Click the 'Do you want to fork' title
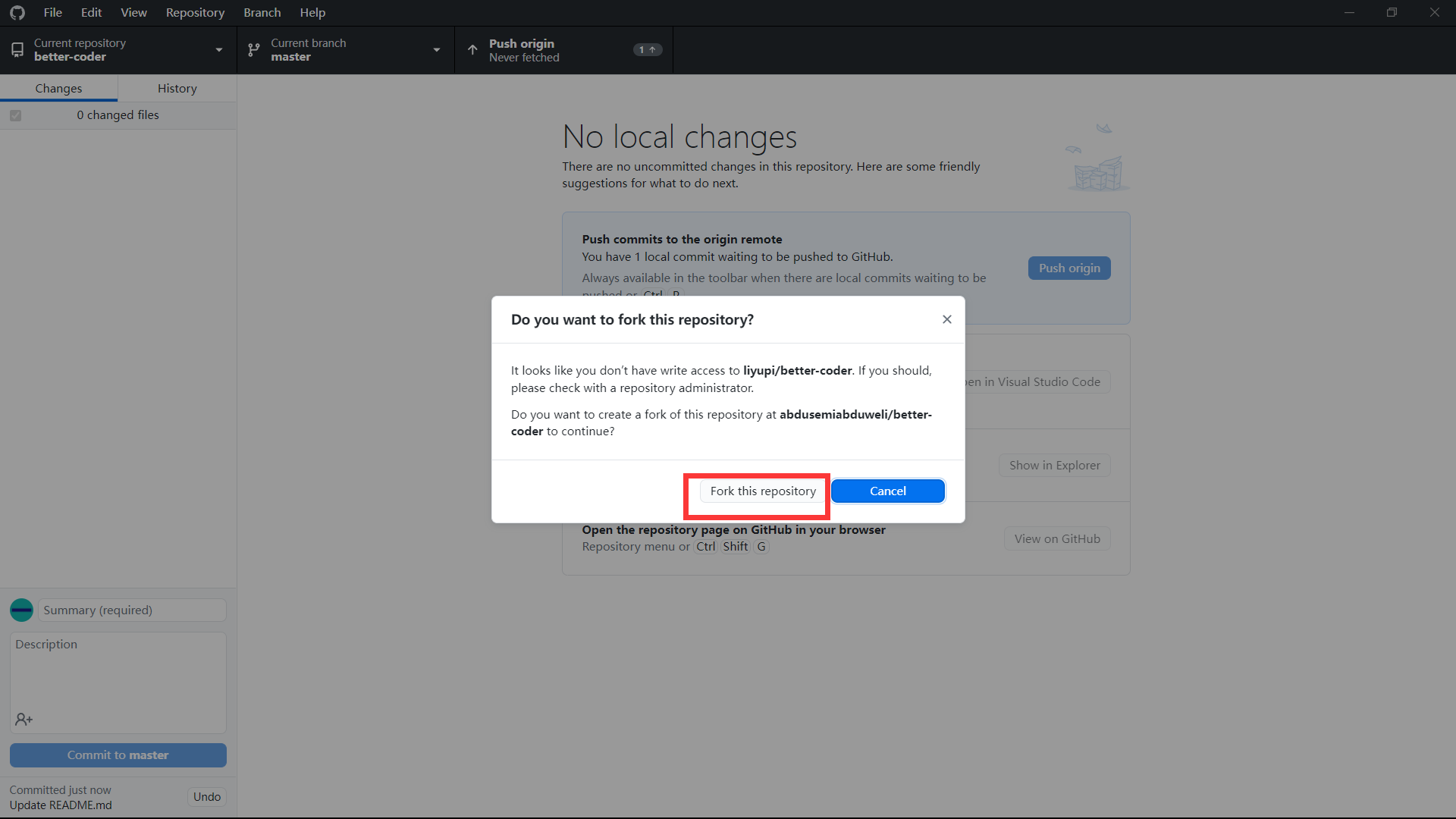Image resolution: width=1456 pixels, height=819 pixels. pos(632,319)
